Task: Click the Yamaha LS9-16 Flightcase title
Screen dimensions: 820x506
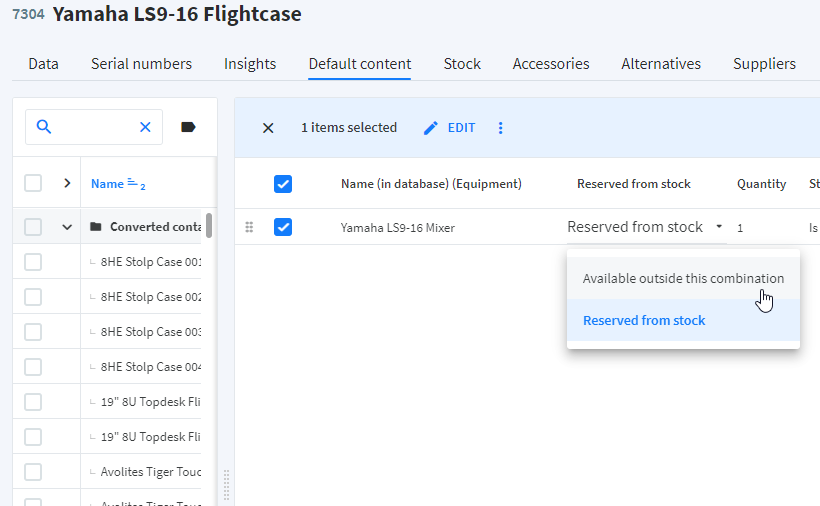Action: pos(177,14)
